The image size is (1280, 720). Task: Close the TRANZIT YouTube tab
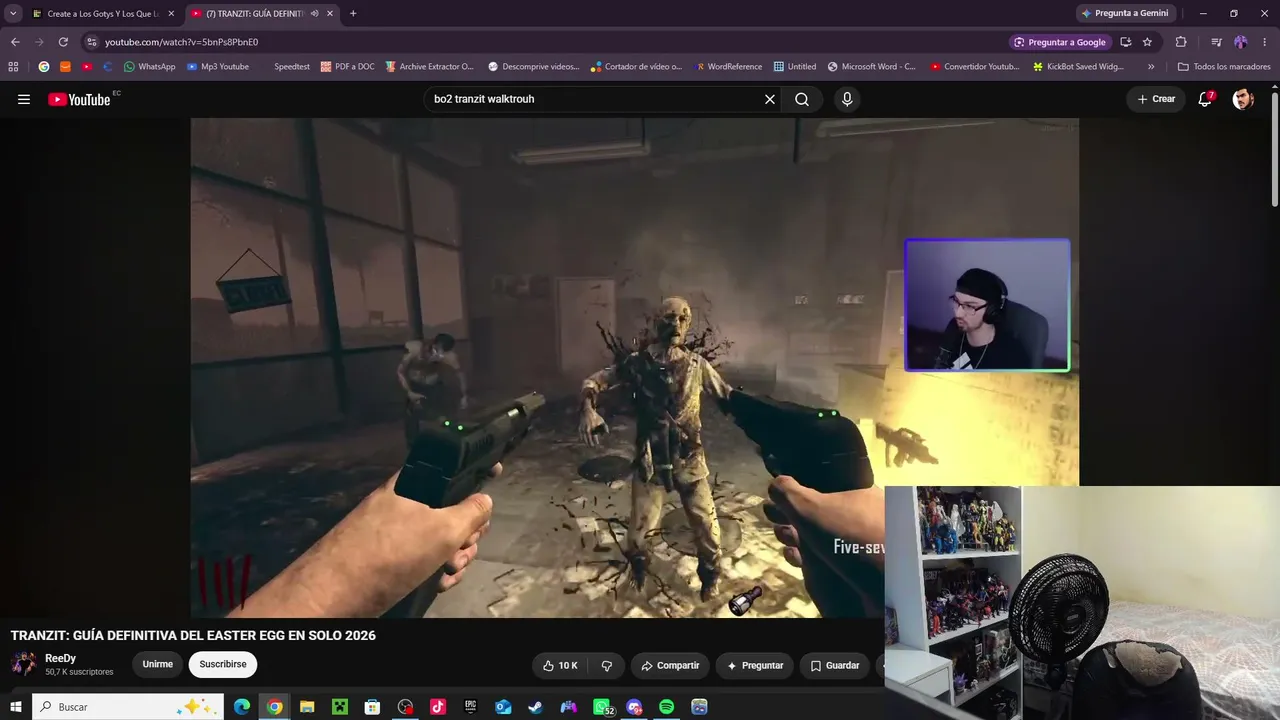[330, 14]
